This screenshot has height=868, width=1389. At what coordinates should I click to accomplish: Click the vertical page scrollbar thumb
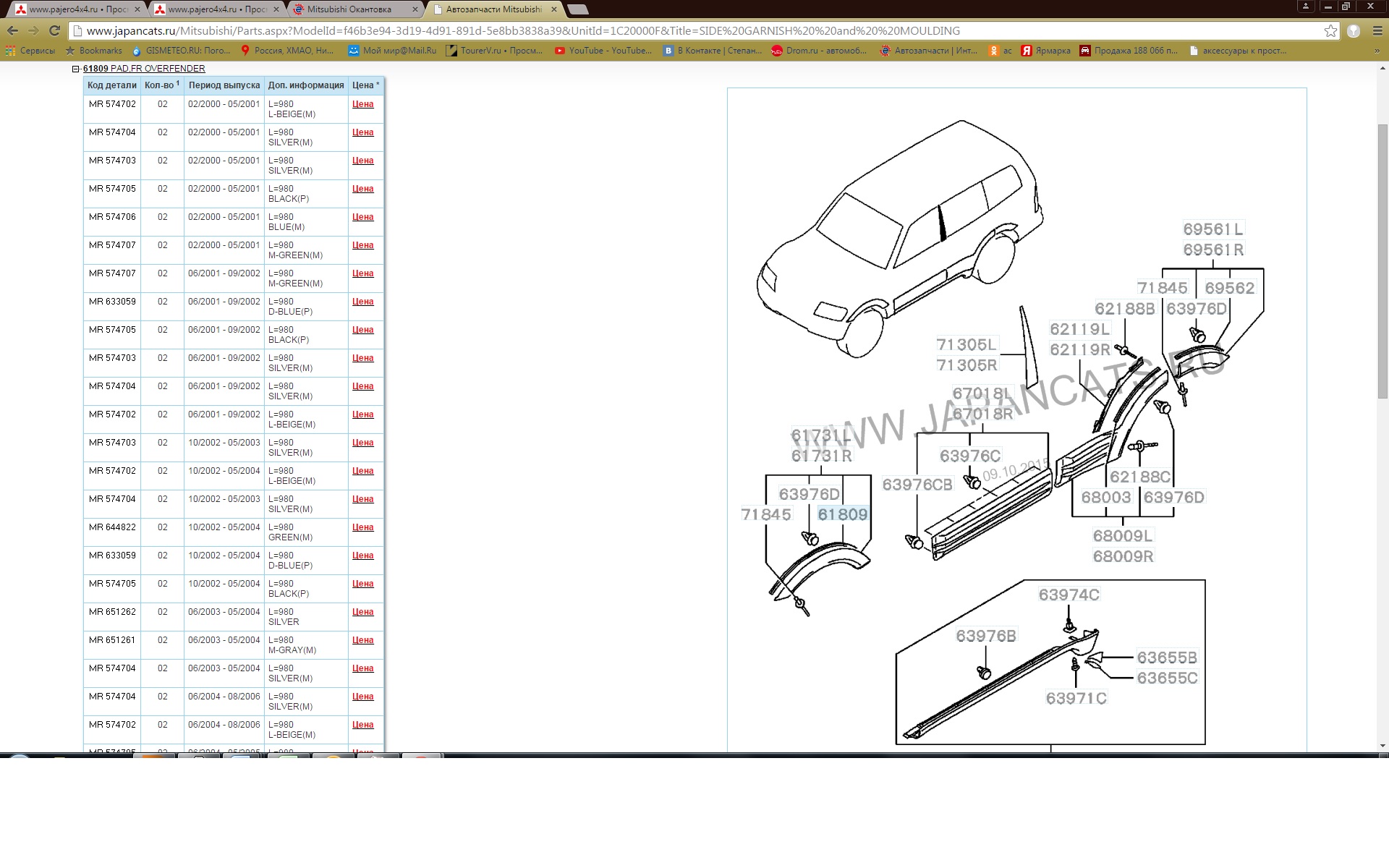pos(1382,260)
